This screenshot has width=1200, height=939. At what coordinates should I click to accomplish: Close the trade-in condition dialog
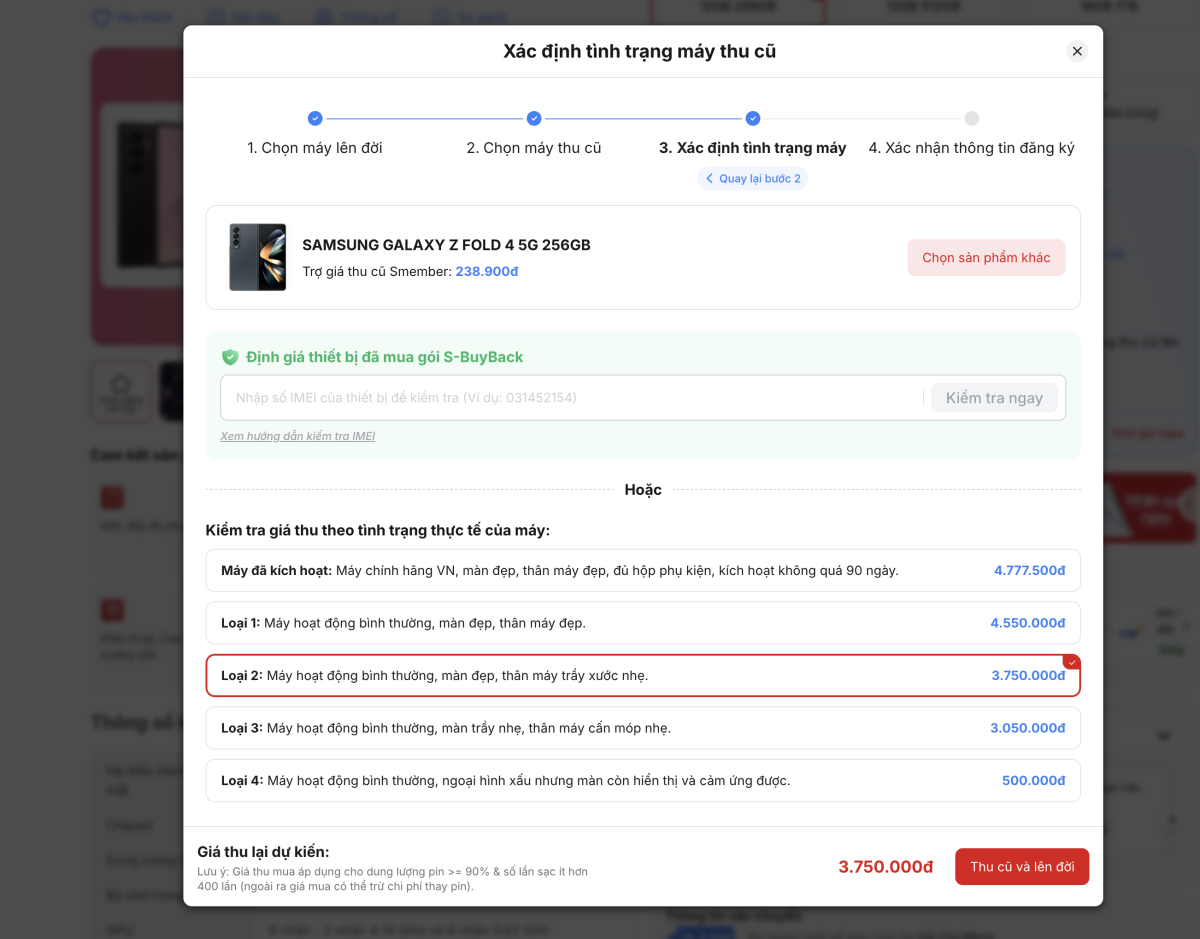coord(1077,51)
